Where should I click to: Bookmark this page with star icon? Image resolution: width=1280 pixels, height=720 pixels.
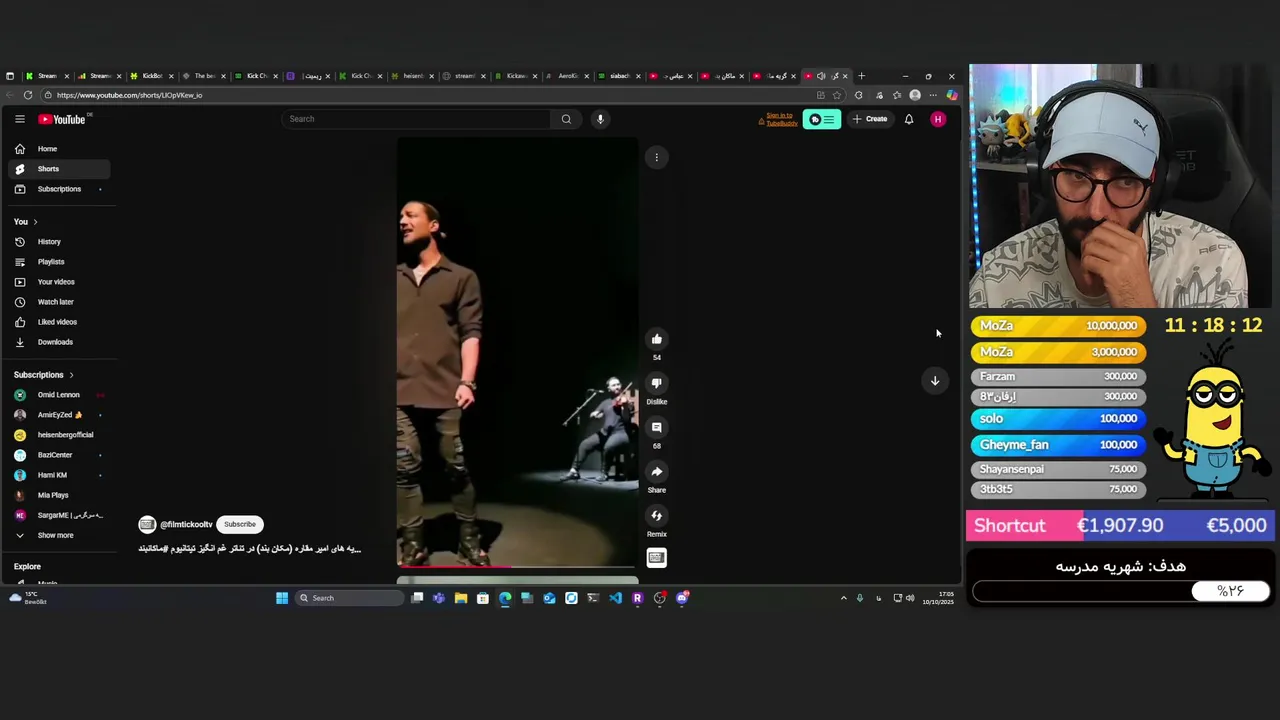coord(837,95)
